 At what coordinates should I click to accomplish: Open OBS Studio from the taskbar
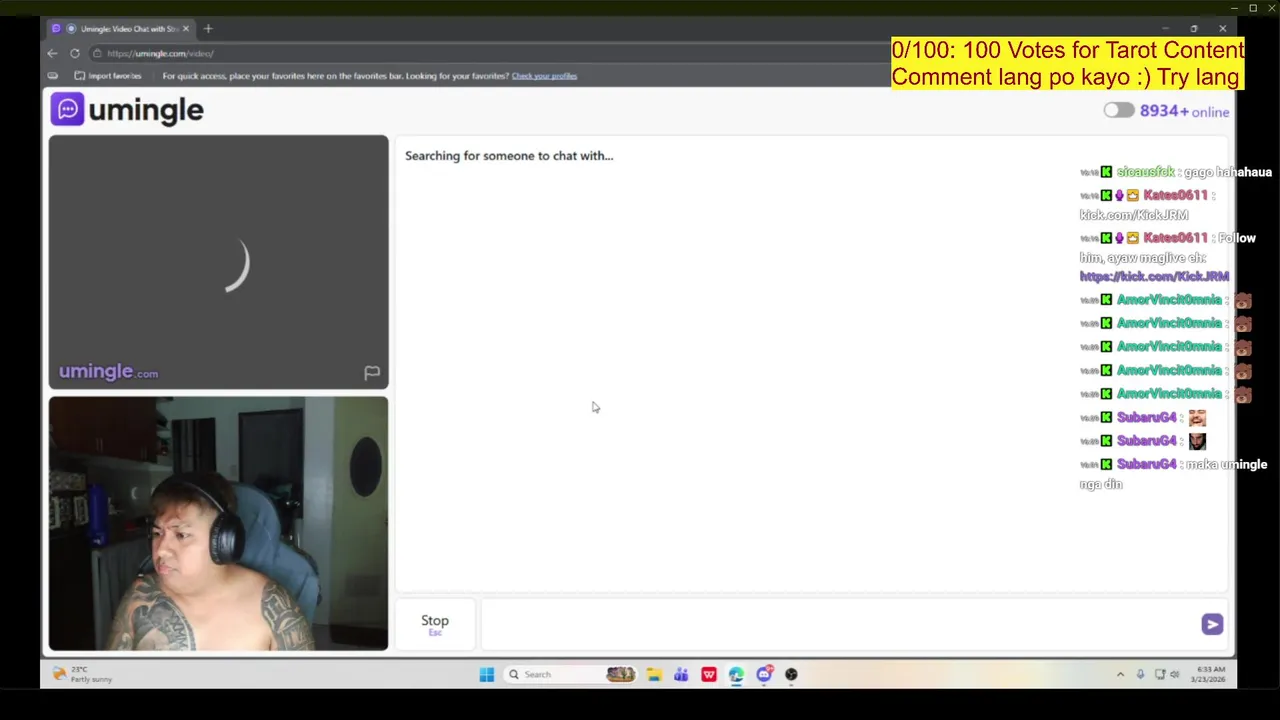791,675
